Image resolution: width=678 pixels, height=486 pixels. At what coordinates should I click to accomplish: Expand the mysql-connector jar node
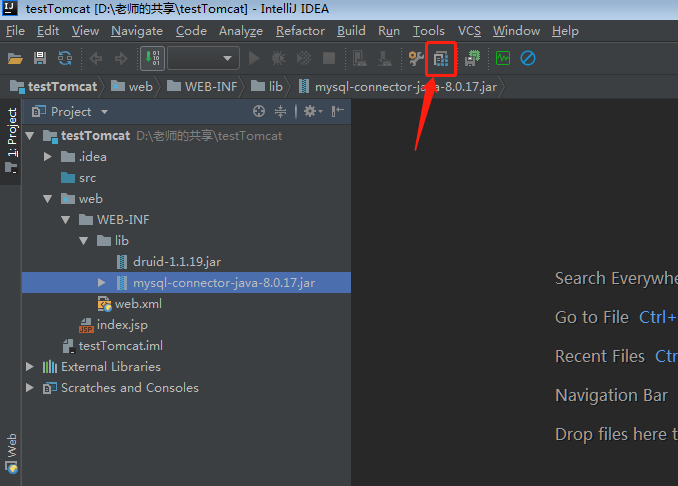102,283
